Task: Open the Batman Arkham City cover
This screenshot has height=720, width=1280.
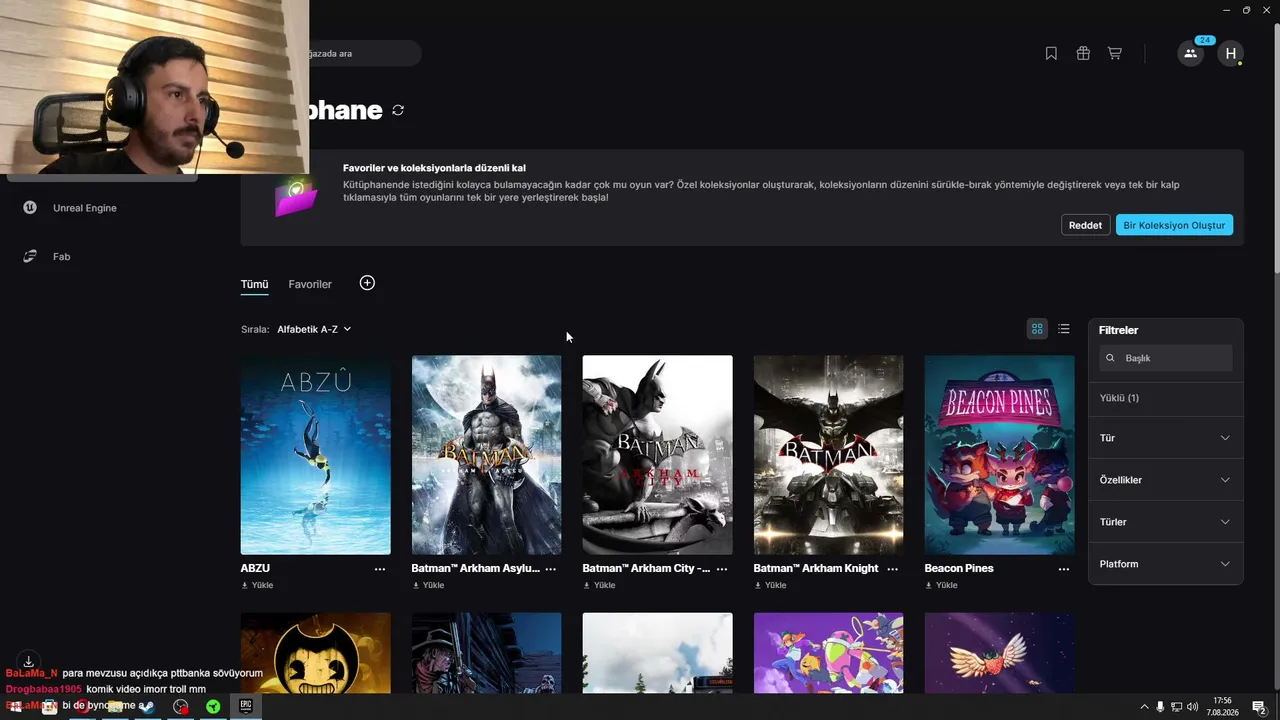Action: [x=658, y=455]
